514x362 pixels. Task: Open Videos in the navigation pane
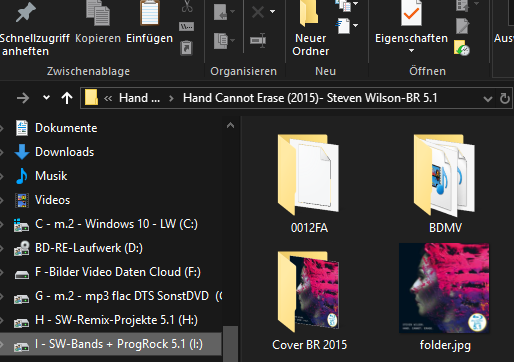click(52, 200)
